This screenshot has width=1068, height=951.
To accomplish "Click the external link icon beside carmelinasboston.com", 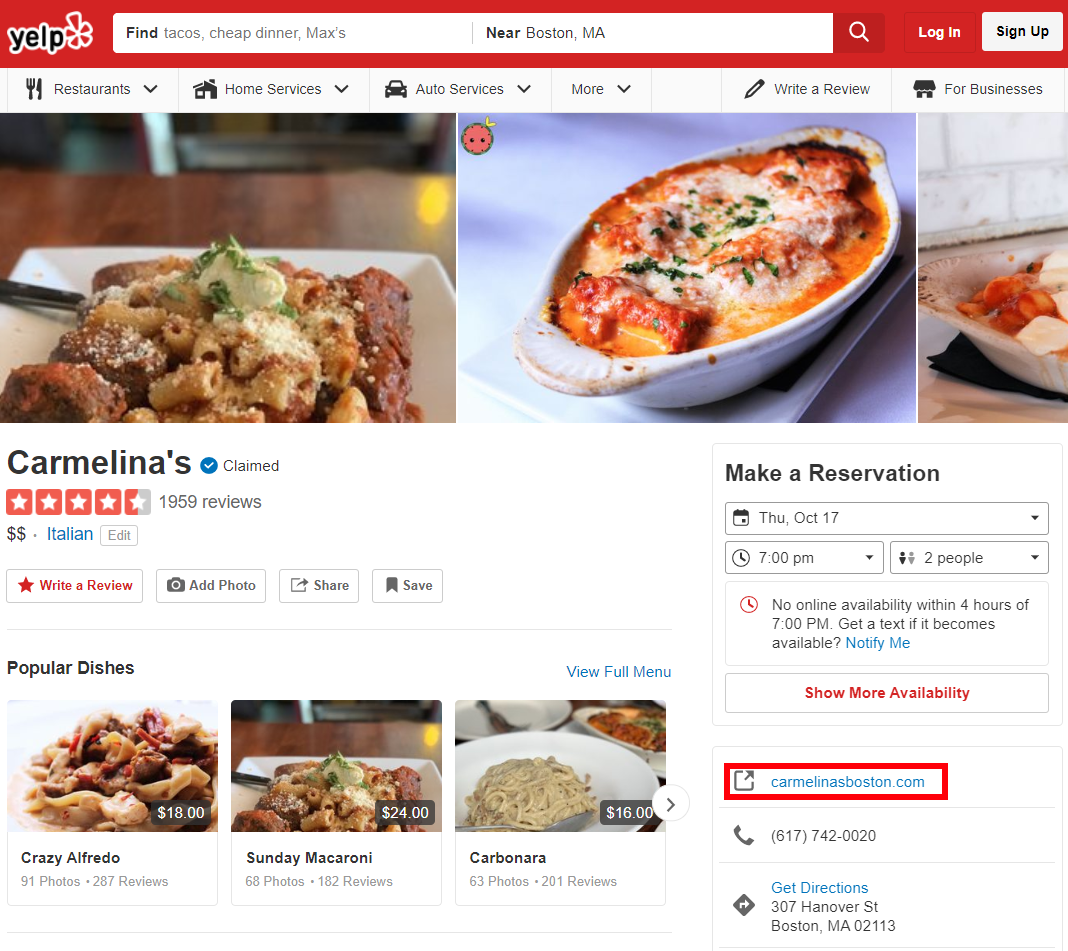I will click(x=744, y=781).
